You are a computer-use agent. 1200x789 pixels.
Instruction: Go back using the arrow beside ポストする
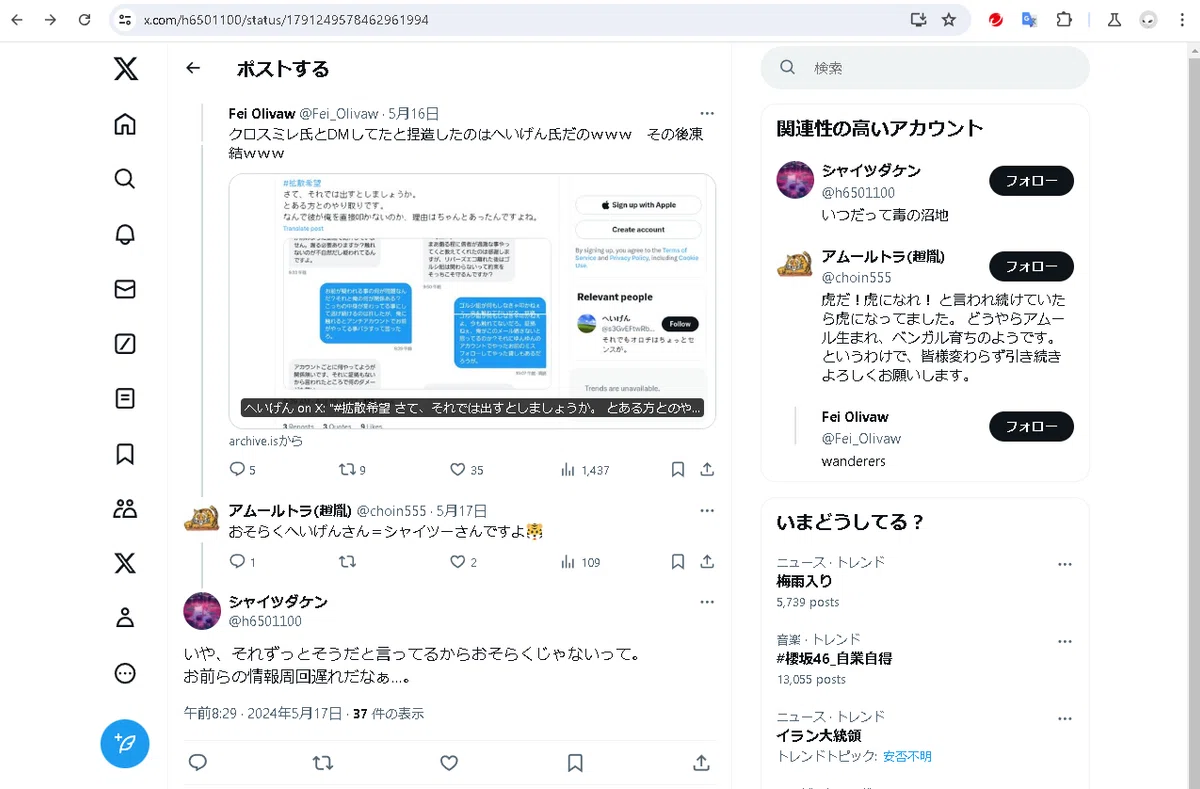(x=193, y=68)
